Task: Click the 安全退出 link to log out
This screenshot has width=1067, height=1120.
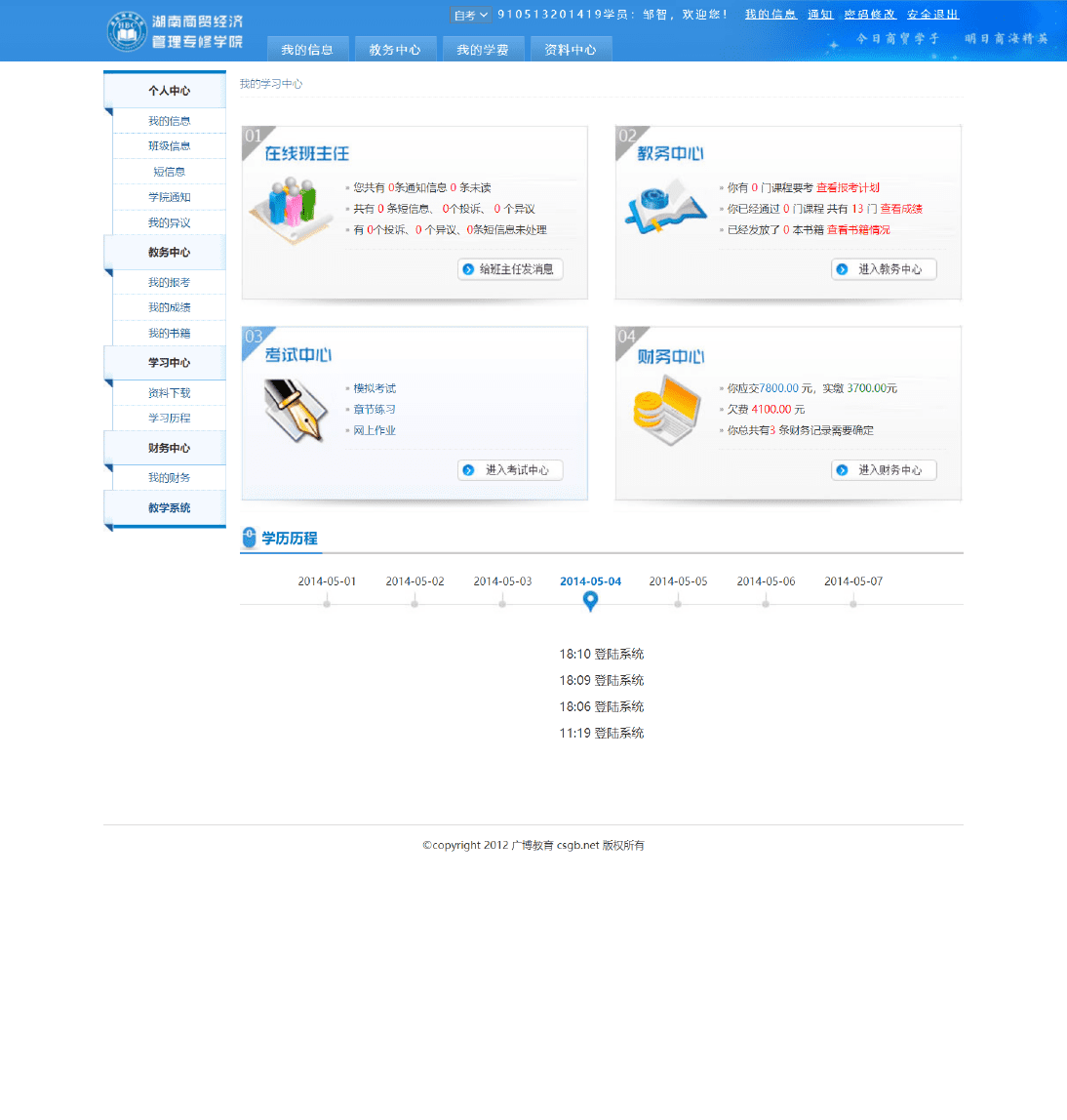Action: pos(931,14)
